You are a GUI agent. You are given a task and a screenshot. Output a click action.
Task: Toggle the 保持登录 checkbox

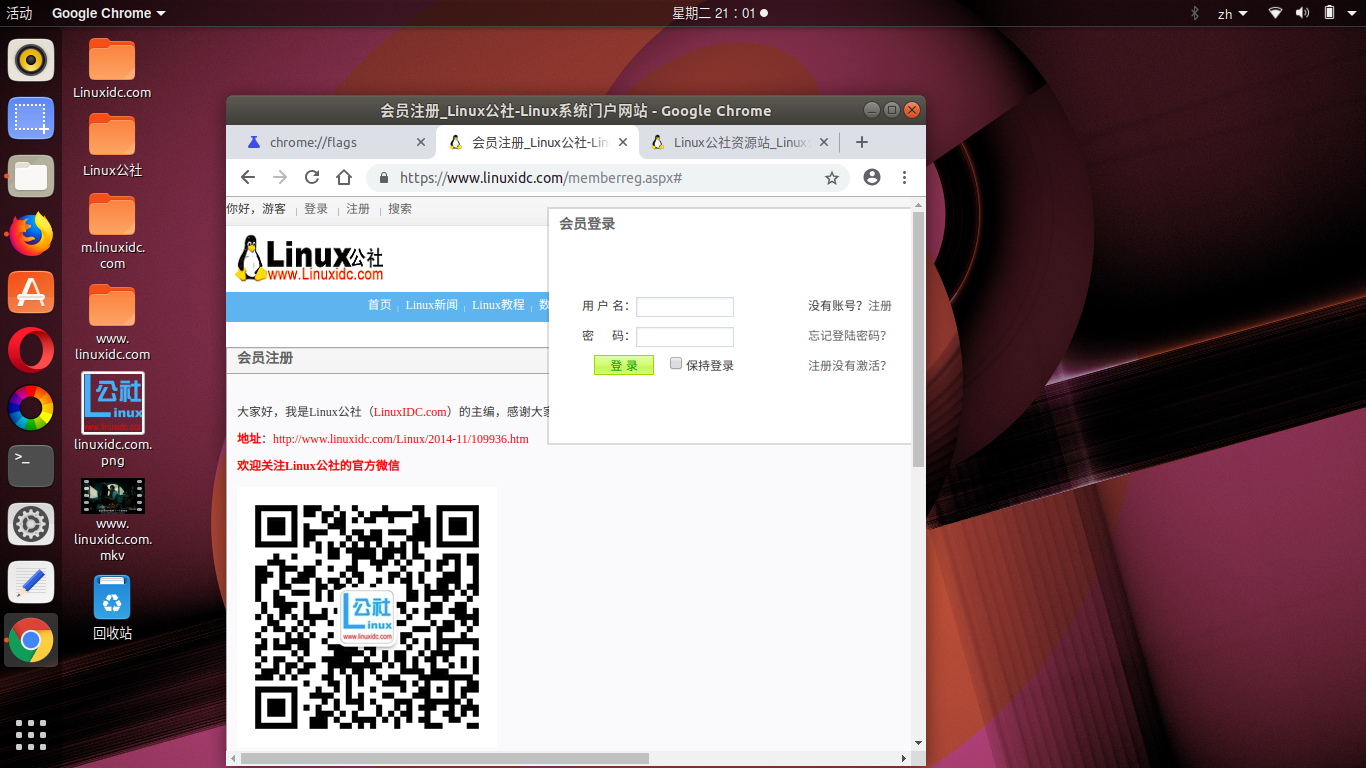676,364
